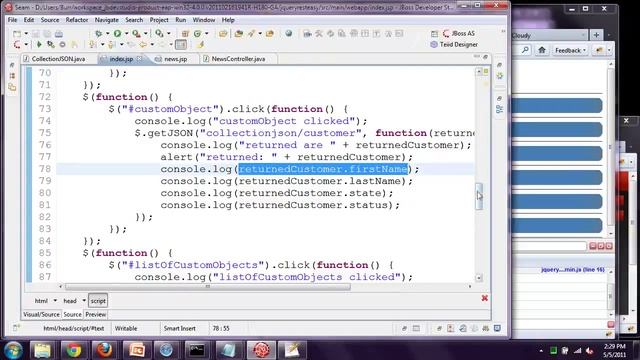
Task: Expand the External Tools dropdown arrow
Action: click(x=146, y=33)
